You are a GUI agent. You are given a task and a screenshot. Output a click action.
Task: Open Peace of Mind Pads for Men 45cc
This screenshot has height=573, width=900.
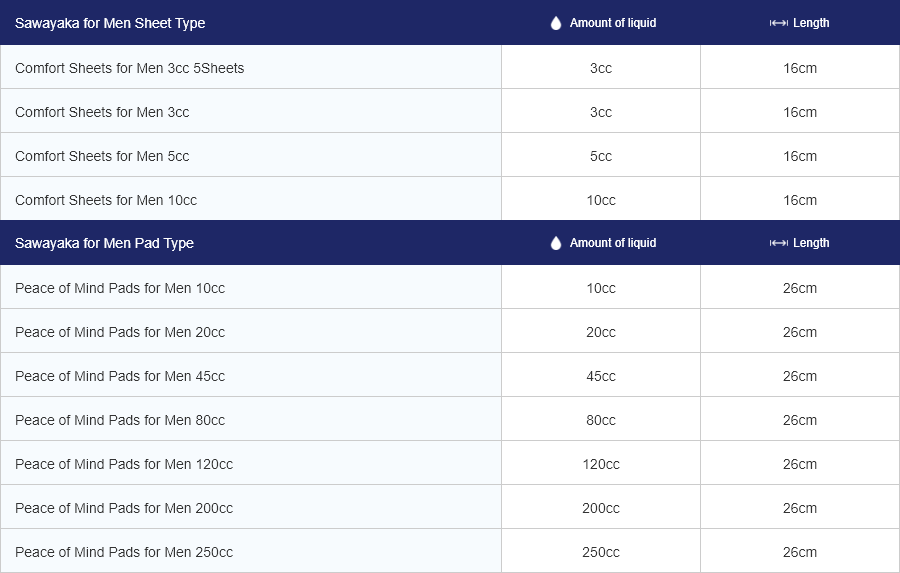tap(120, 376)
